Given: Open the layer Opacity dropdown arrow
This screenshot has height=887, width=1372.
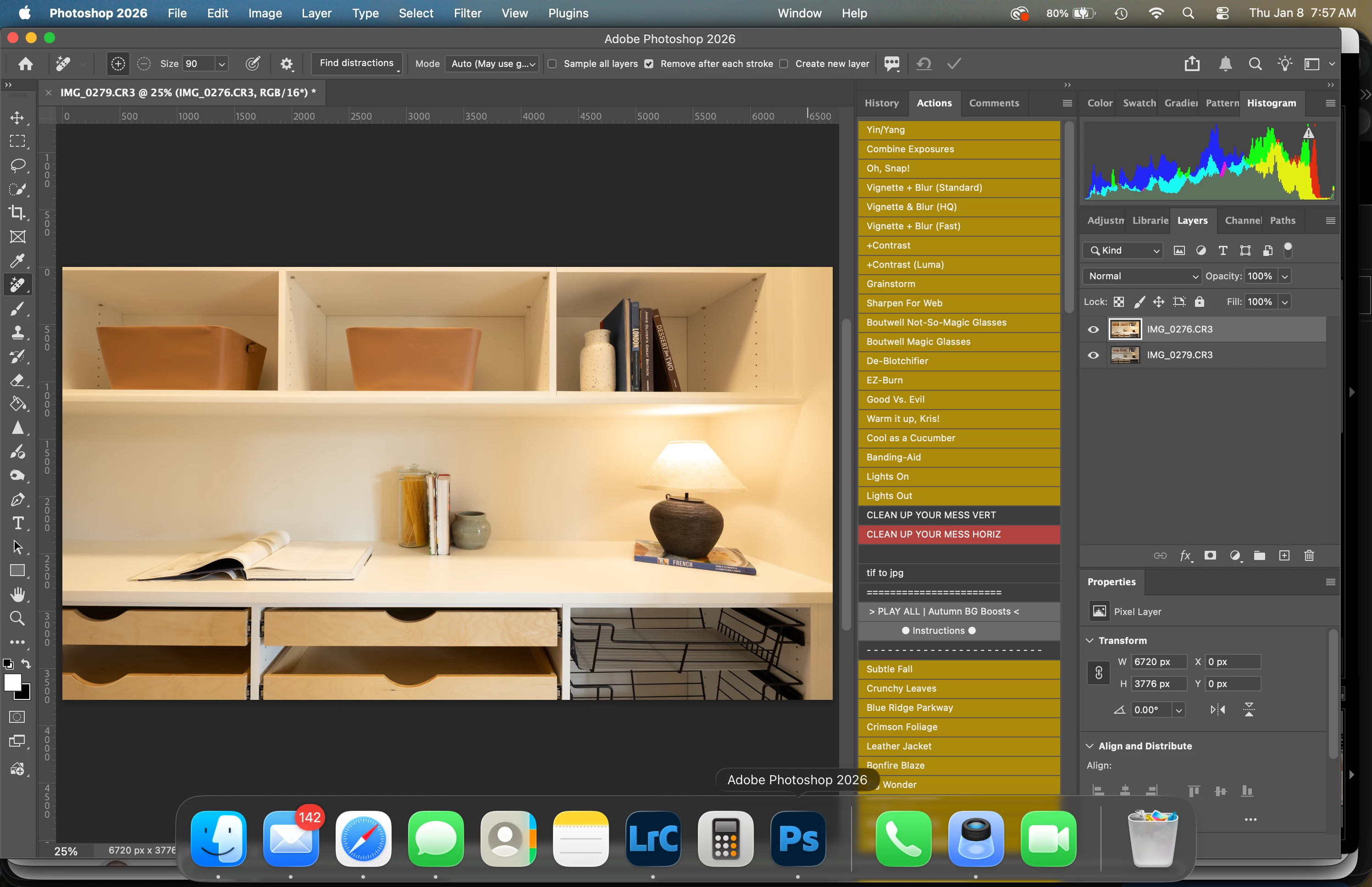Looking at the screenshot, I should [1284, 276].
